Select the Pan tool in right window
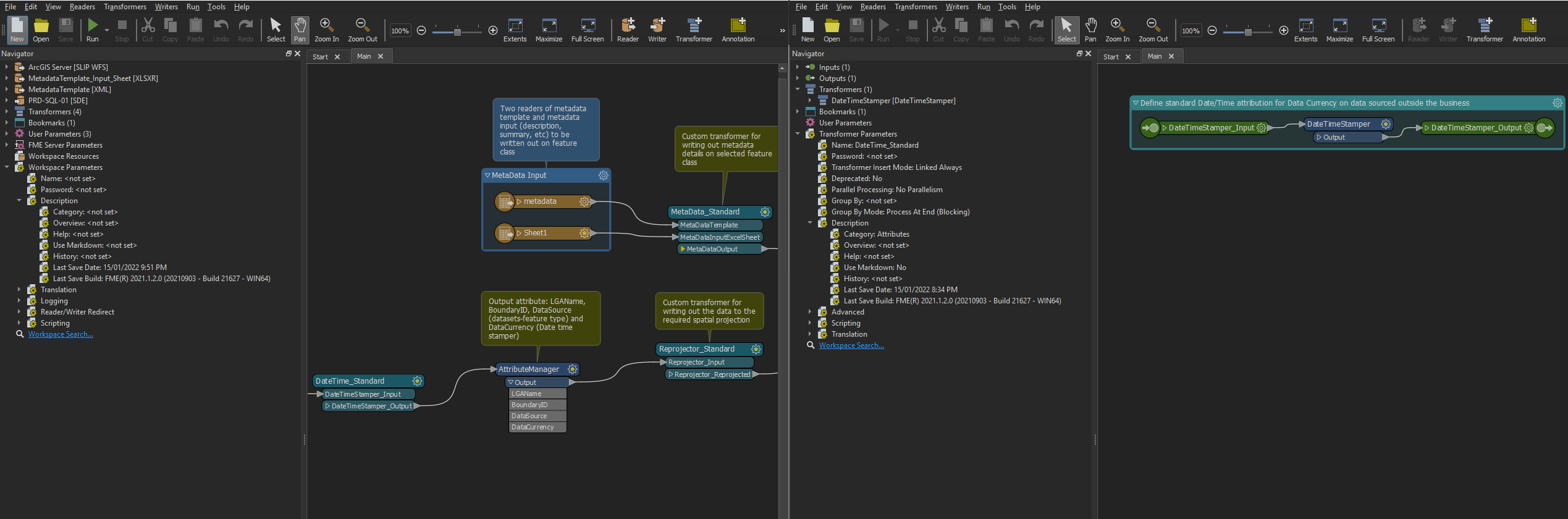 1091,30
